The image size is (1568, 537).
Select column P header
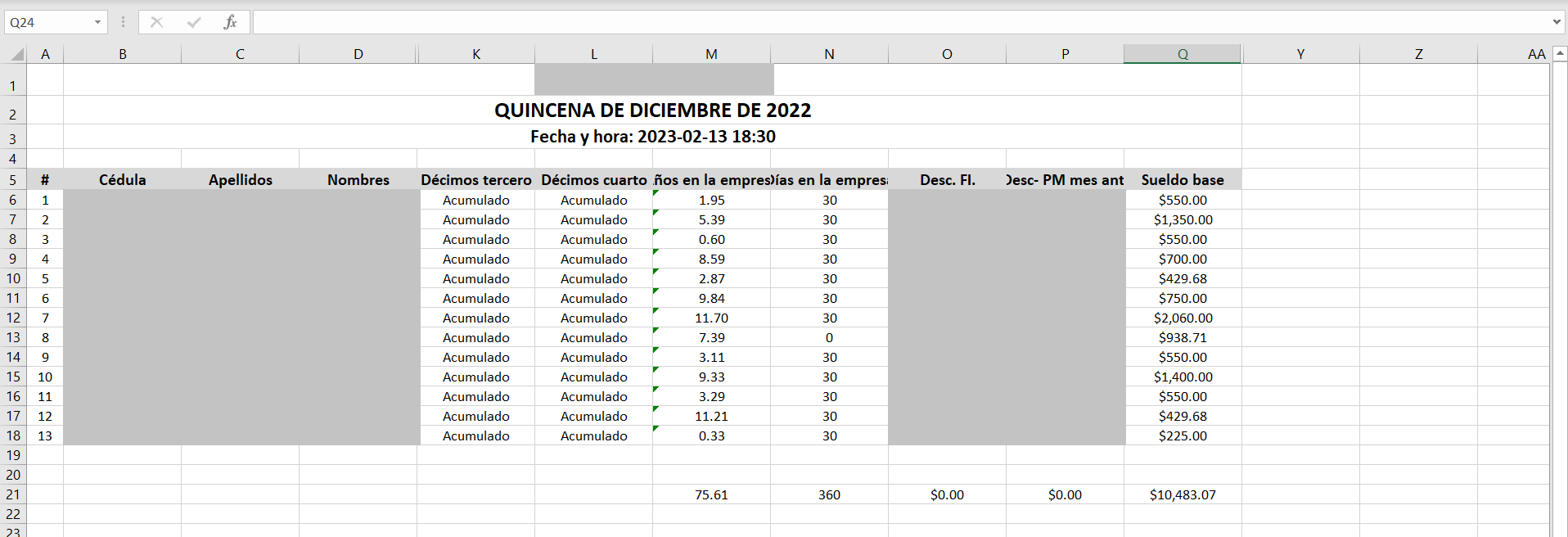1066,54
